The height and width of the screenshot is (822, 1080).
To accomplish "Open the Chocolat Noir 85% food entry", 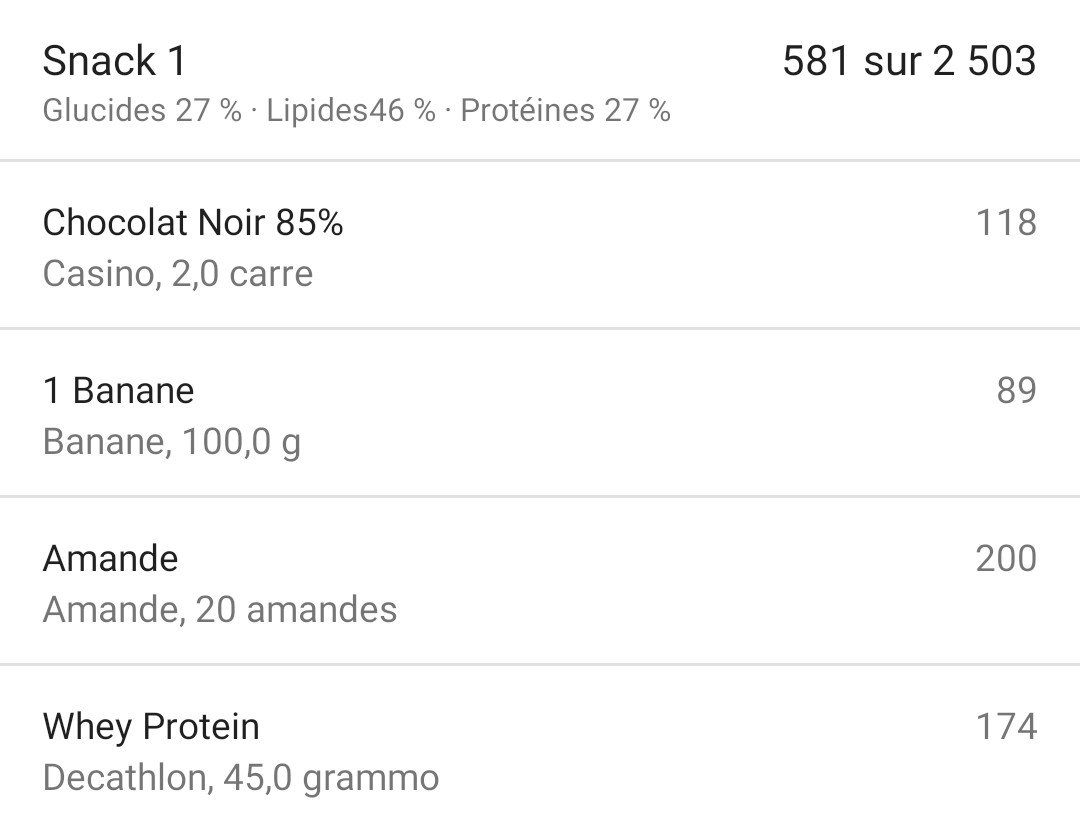I will (x=193, y=223).
